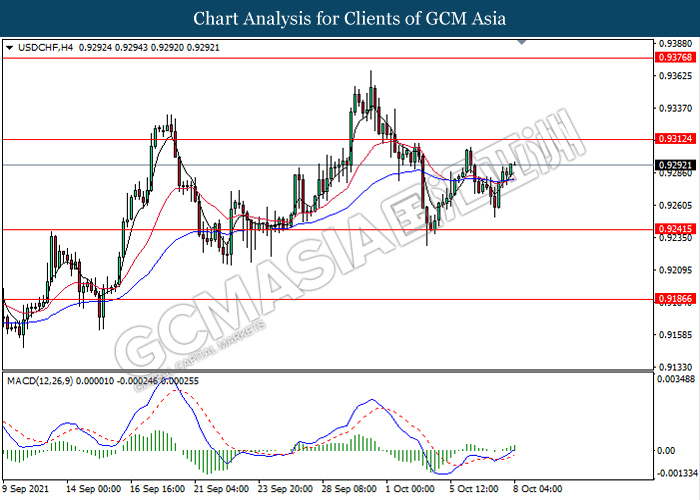Image resolution: width=700 pixels, height=500 pixels.
Task: Select the 0.93124 red price label
Action: (x=675, y=139)
